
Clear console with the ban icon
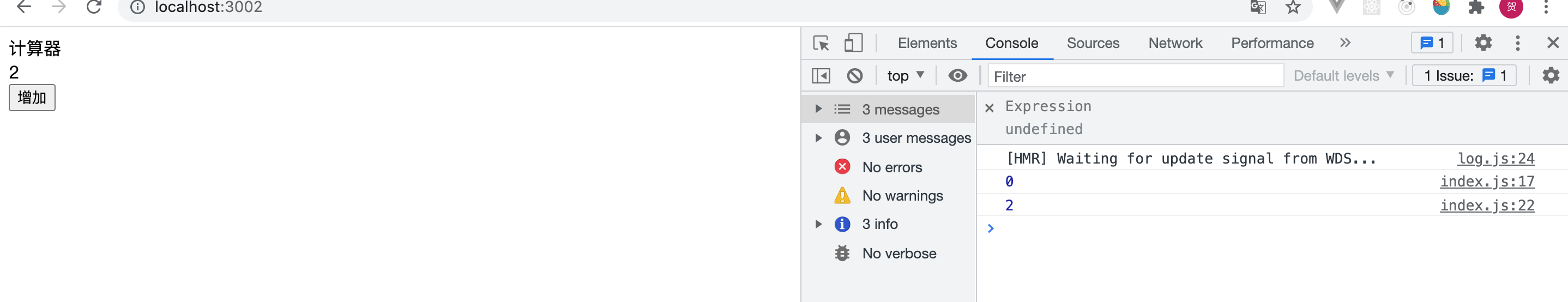tap(855, 75)
